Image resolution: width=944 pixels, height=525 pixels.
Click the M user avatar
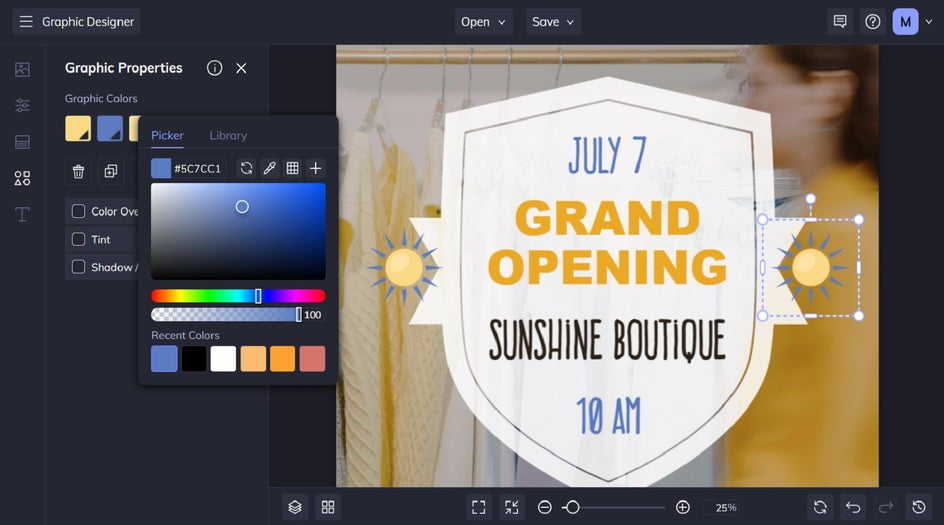(x=905, y=22)
